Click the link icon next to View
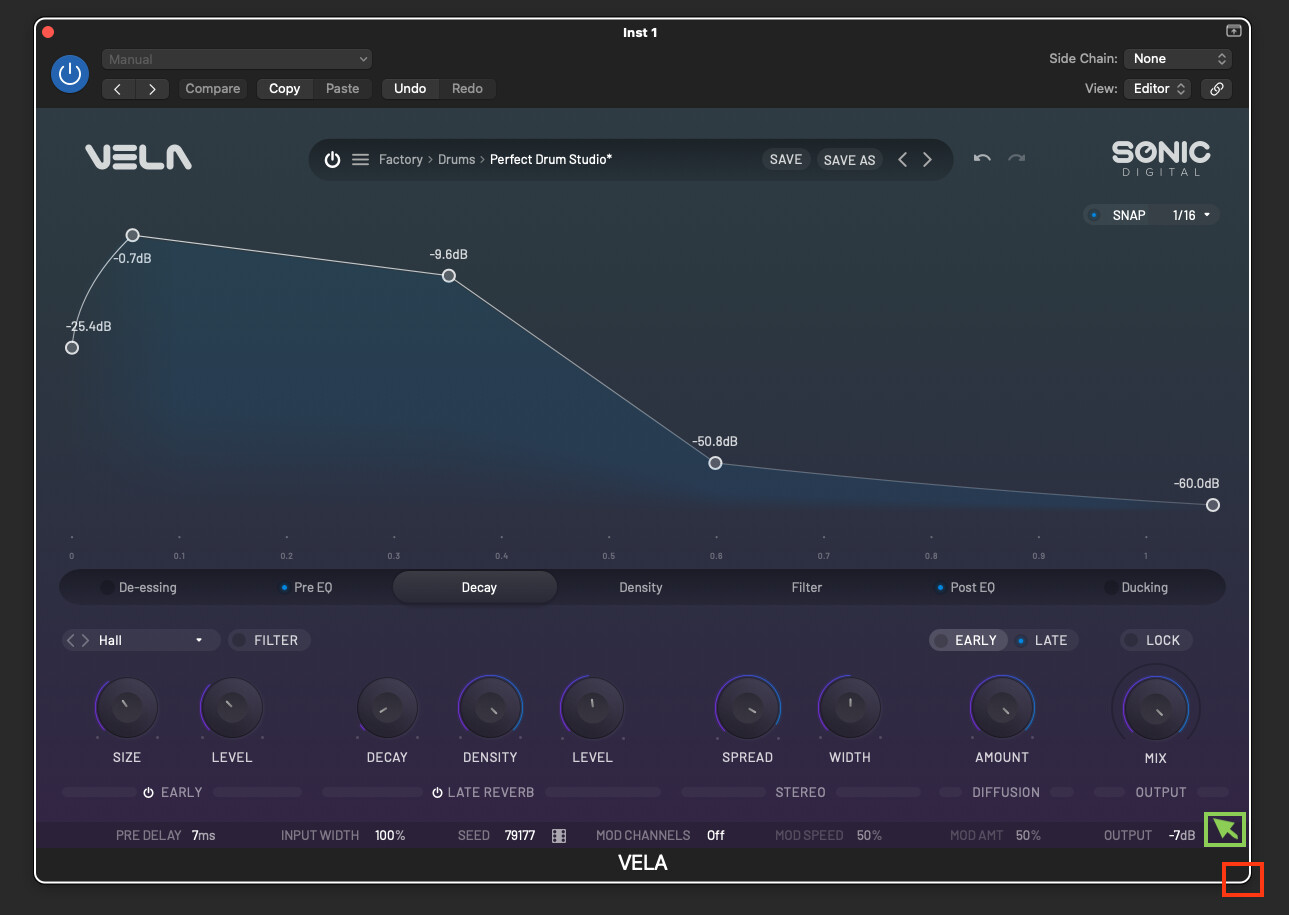Screen dimensions: 1289x915 [x=1216, y=89]
